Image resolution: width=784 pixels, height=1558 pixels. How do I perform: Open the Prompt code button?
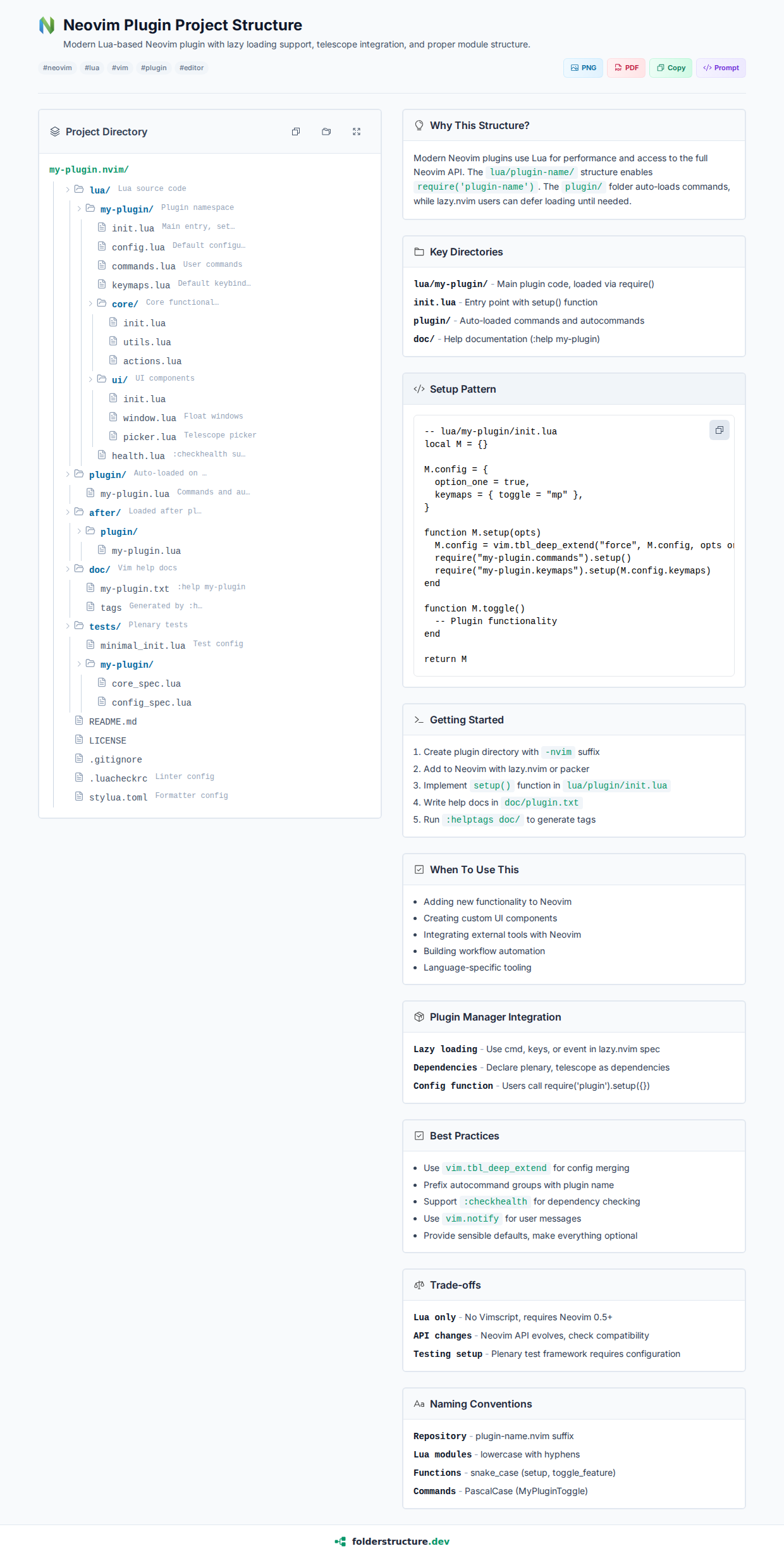coord(721,68)
